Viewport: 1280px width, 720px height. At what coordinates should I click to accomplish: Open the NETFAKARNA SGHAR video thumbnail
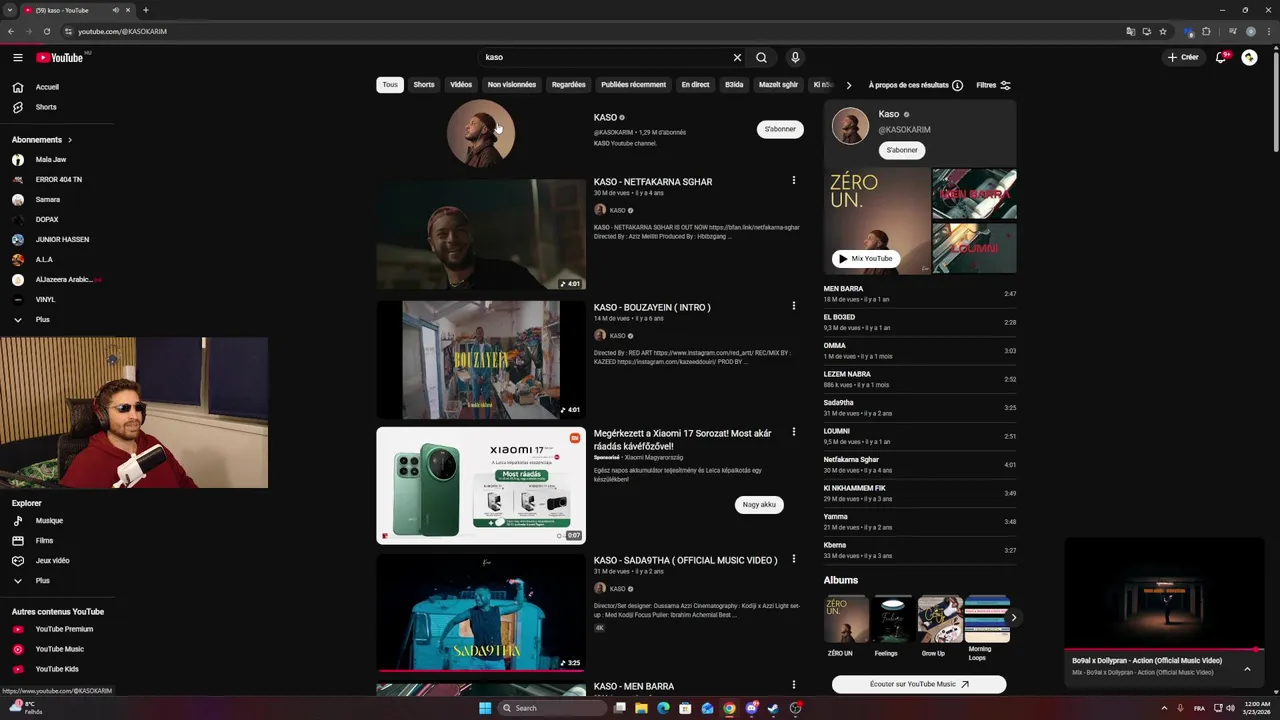(481, 234)
